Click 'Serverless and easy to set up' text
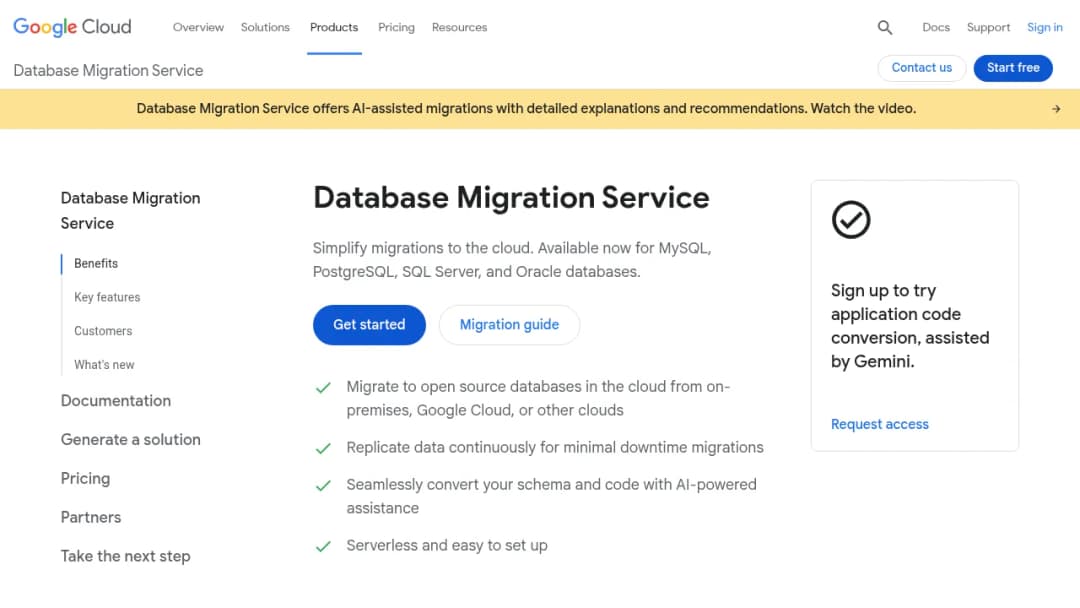1080x608 pixels. 447,545
